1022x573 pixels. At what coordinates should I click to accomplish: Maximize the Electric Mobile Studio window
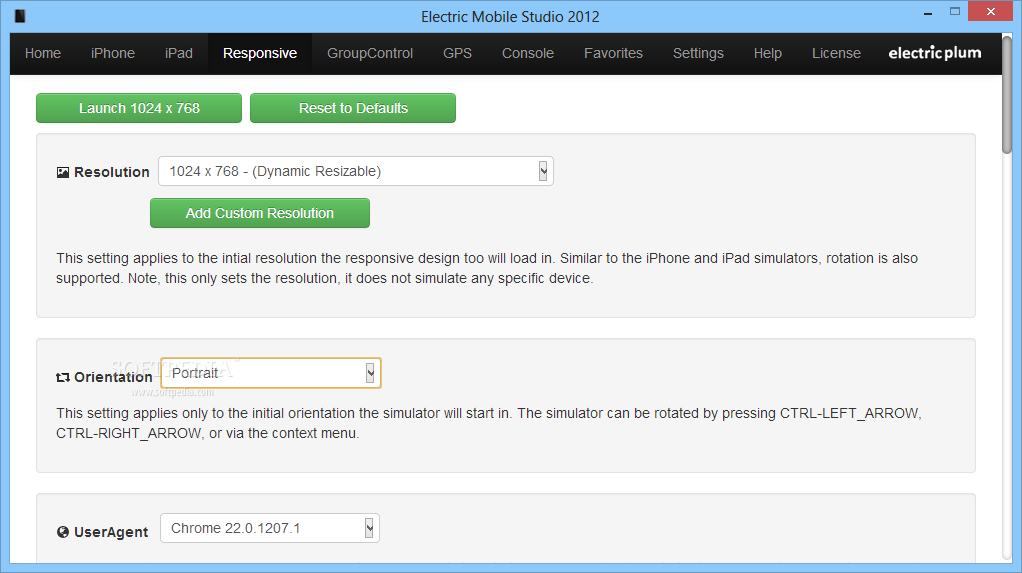[955, 12]
